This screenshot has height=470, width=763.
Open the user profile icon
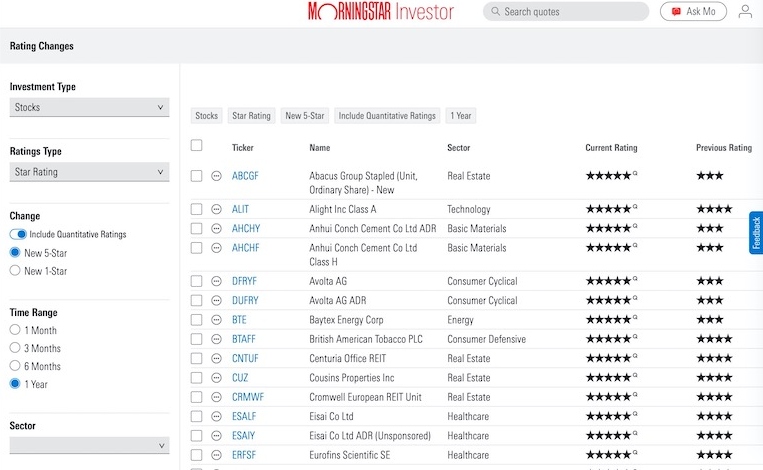[x=745, y=12]
